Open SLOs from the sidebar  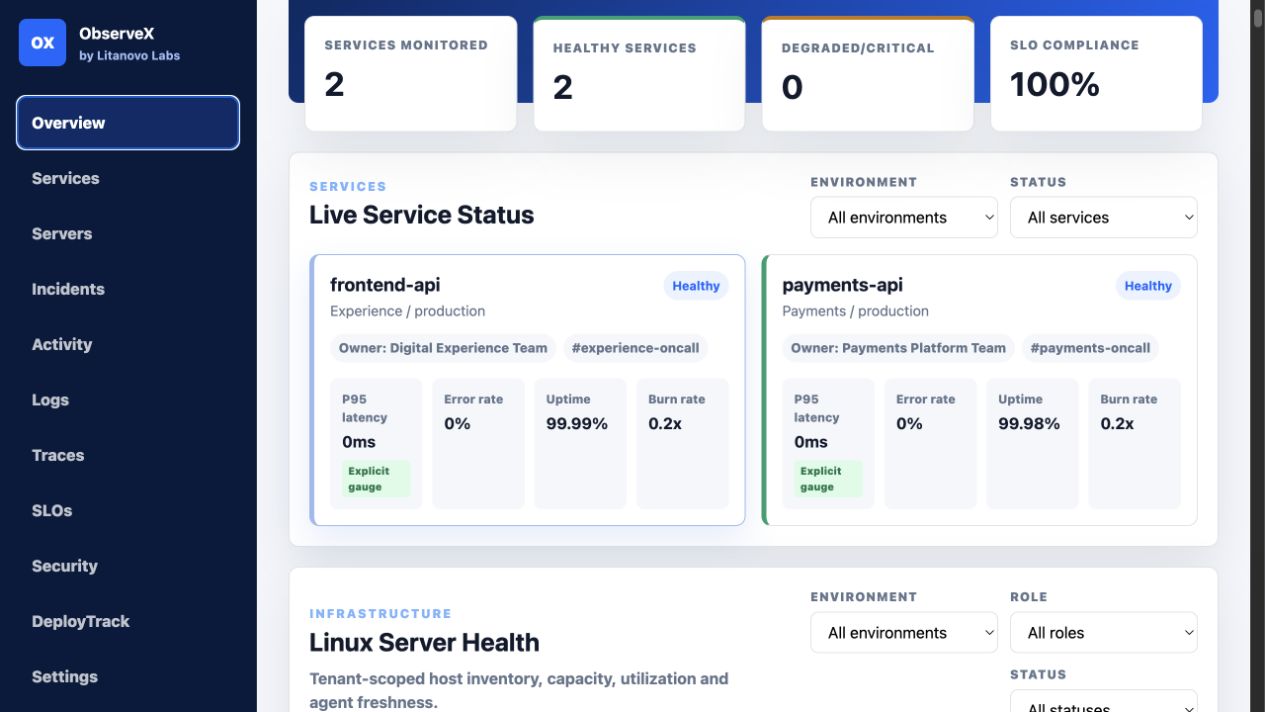click(128, 510)
